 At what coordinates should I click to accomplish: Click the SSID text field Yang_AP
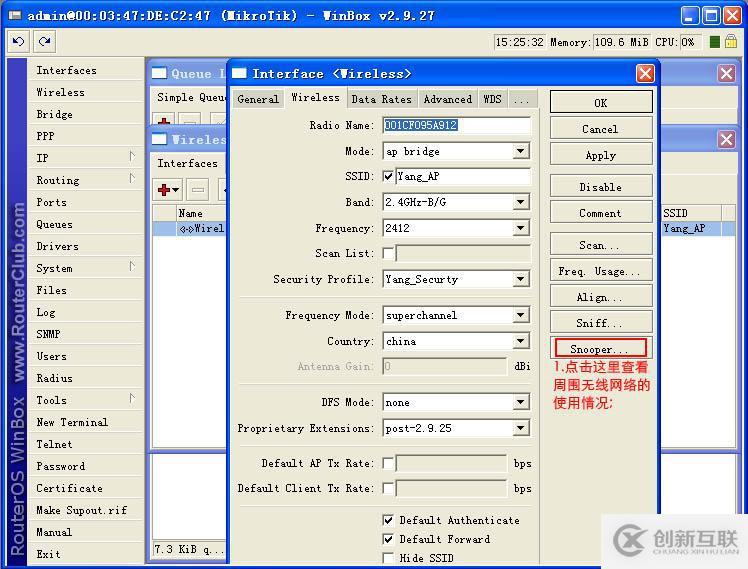point(463,176)
